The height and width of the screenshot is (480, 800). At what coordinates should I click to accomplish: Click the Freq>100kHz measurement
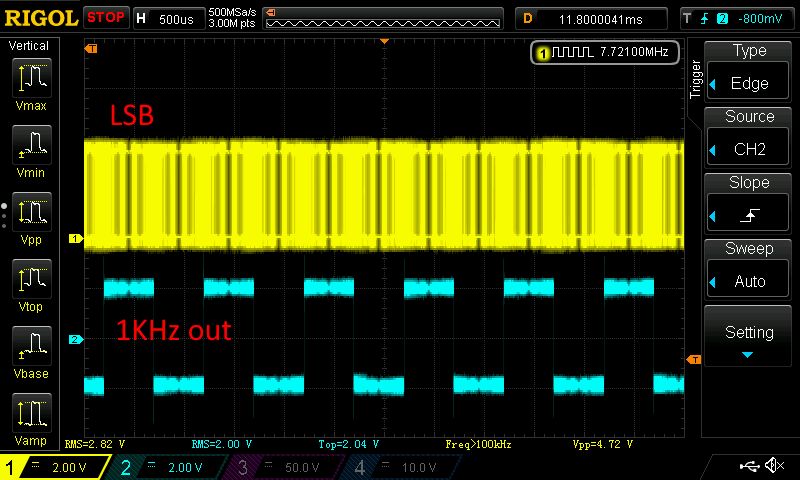(478, 444)
